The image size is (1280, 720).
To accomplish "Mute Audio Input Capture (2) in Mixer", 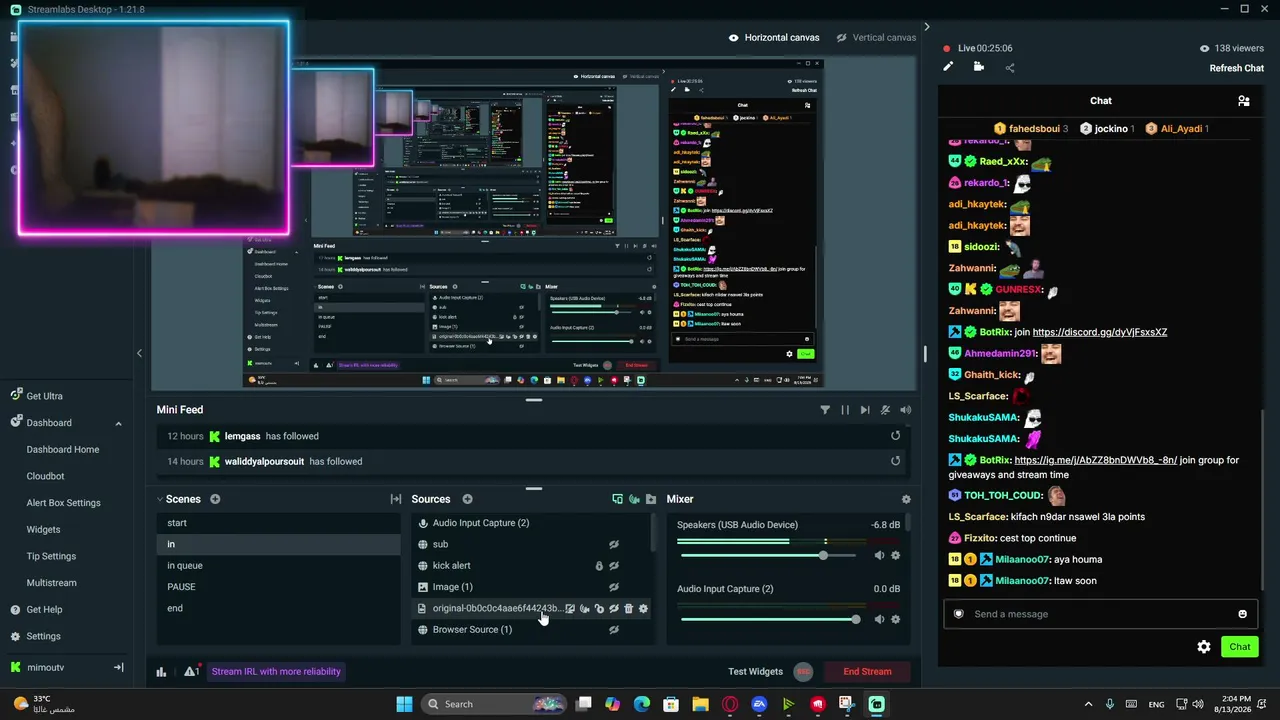I will click(x=879, y=619).
